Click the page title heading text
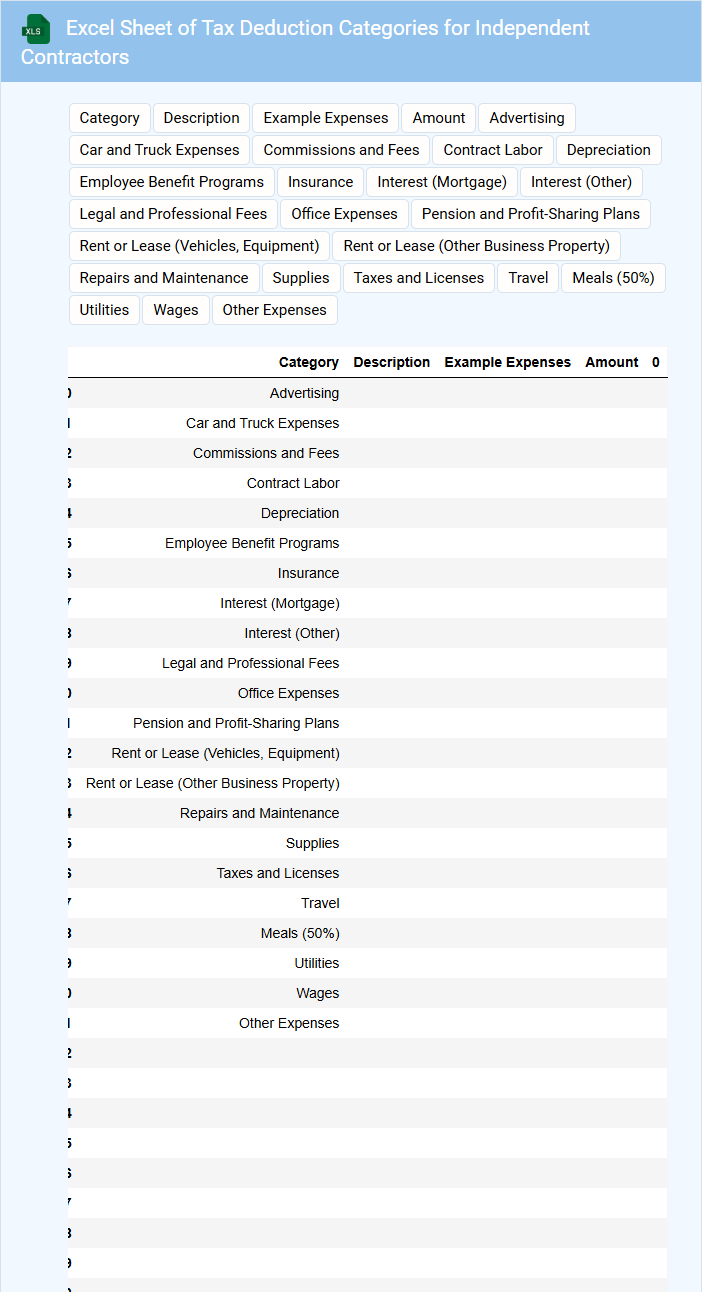This screenshot has width=702, height=1292. coord(305,42)
